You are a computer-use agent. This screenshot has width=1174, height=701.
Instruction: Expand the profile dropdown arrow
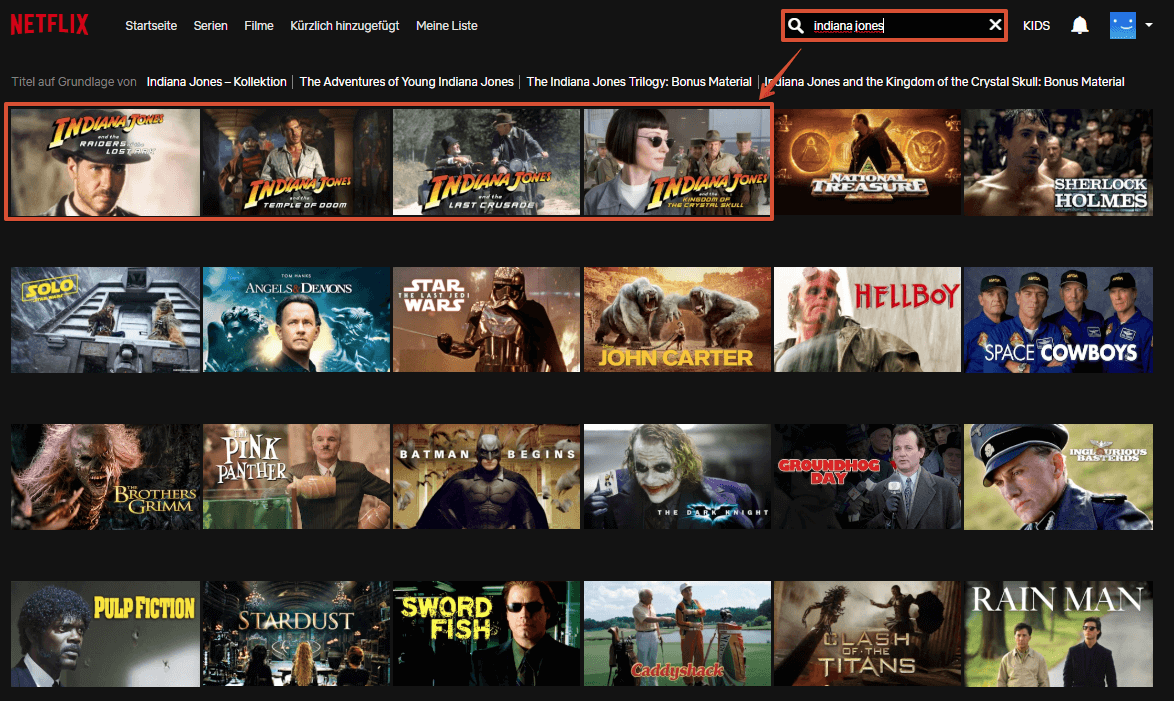[1149, 25]
